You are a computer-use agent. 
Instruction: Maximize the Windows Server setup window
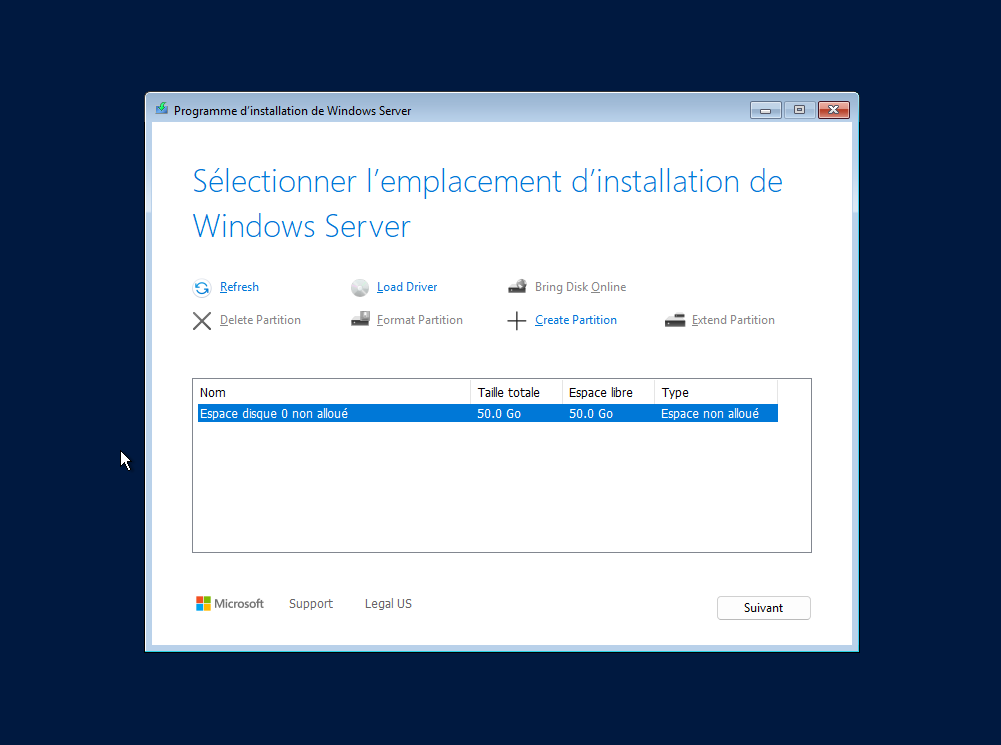(x=799, y=110)
